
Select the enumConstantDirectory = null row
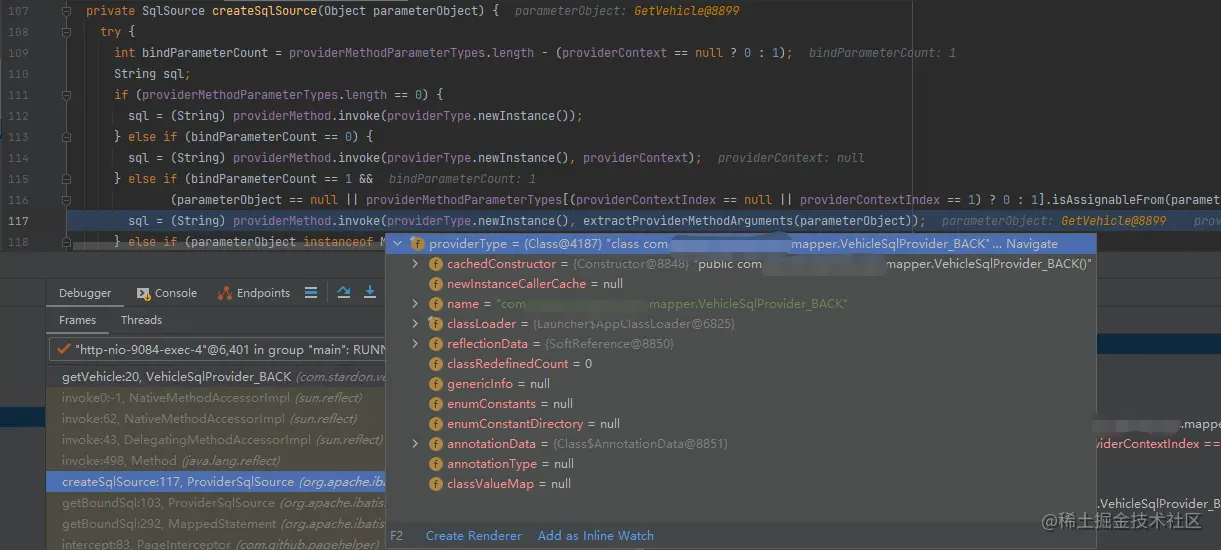741,424
